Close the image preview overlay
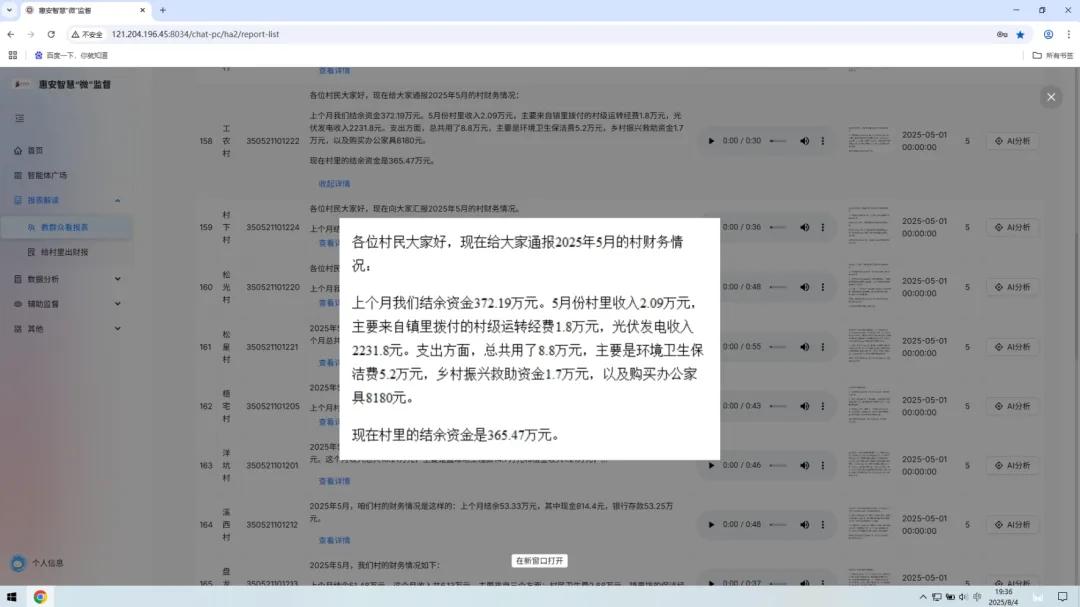The height and width of the screenshot is (607, 1080). [1050, 97]
